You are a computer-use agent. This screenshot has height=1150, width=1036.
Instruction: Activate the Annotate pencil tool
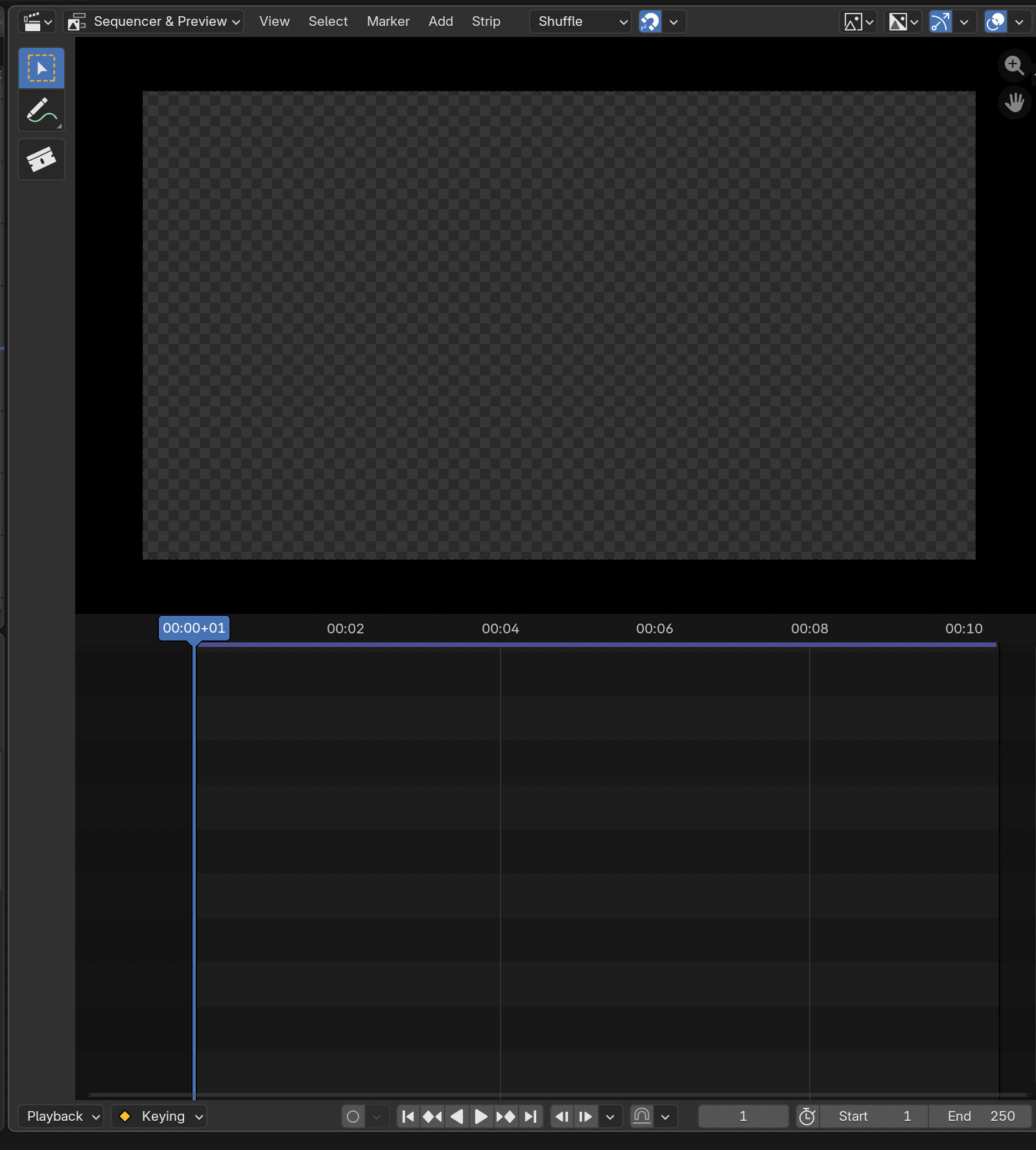41,111
